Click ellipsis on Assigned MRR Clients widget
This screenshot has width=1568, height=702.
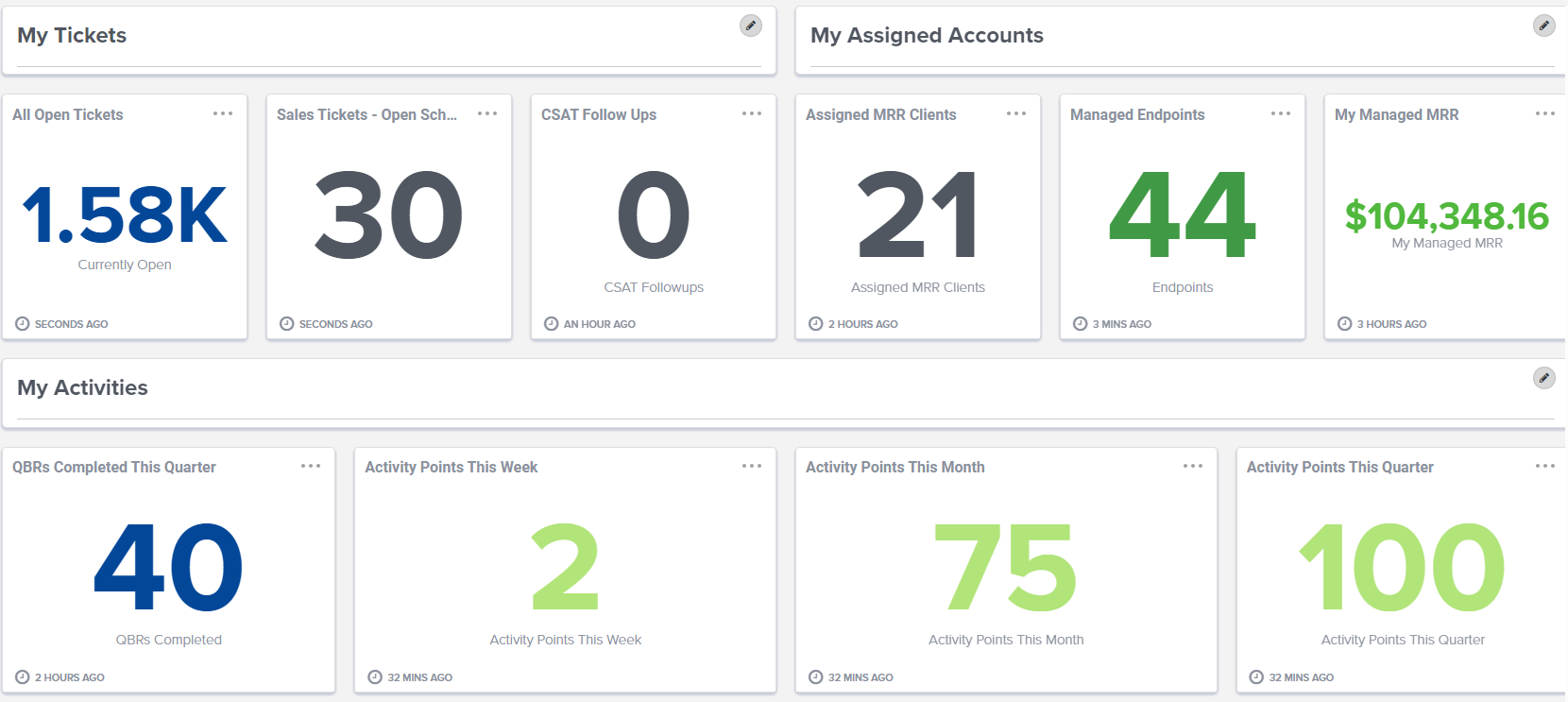pyautogui.click(x=1016, y=113)
